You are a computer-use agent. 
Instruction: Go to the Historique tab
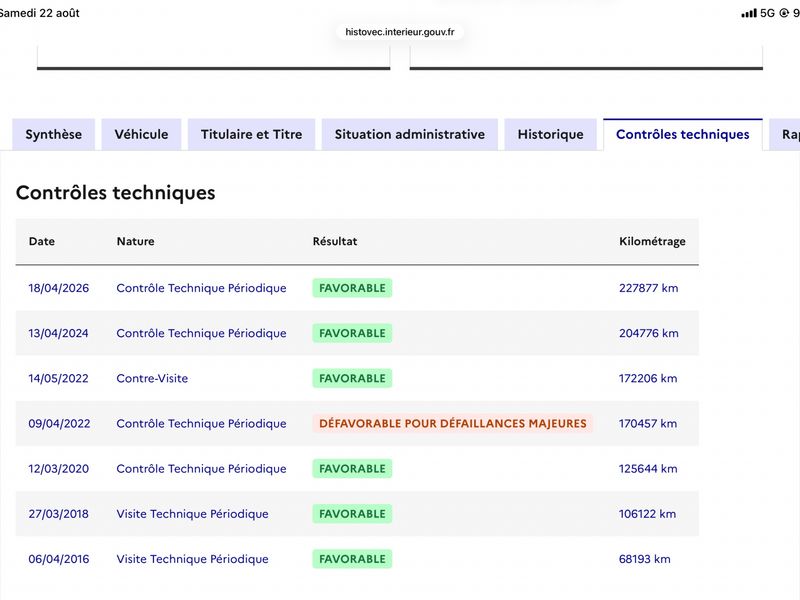click(551, 134)
